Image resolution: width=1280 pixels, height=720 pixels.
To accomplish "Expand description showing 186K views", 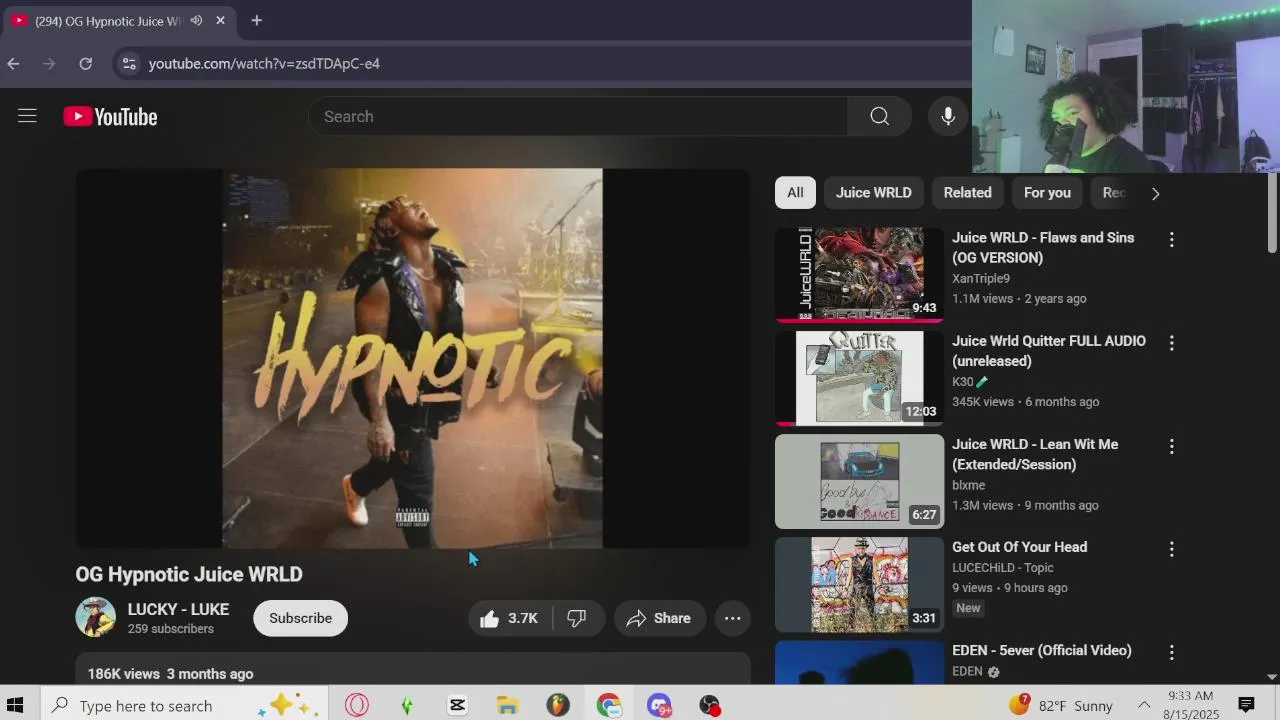I will [x=412, y=670].
